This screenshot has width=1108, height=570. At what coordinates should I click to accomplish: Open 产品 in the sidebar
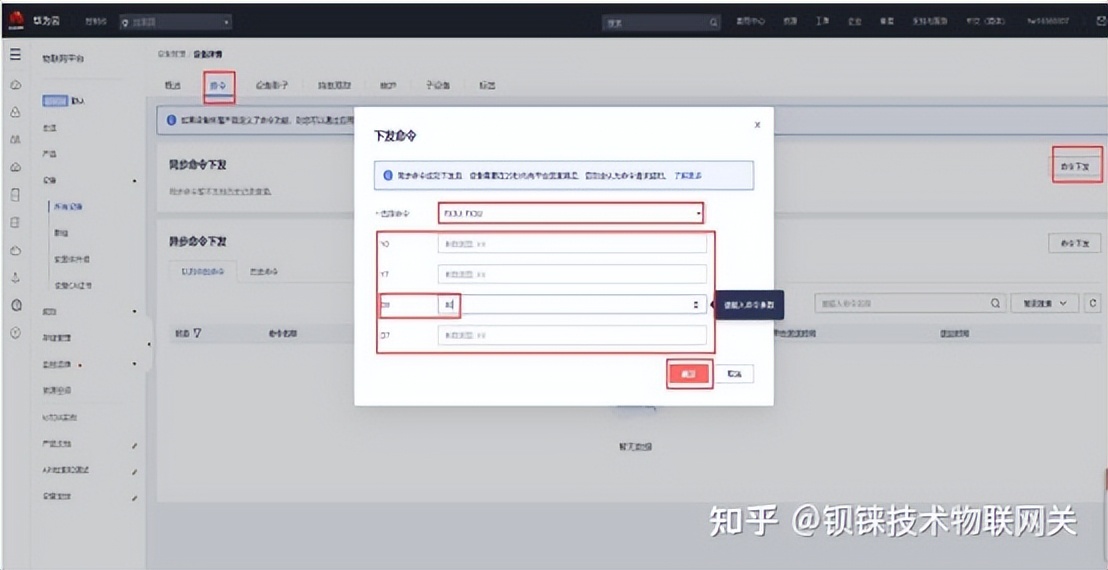(49, 154)
